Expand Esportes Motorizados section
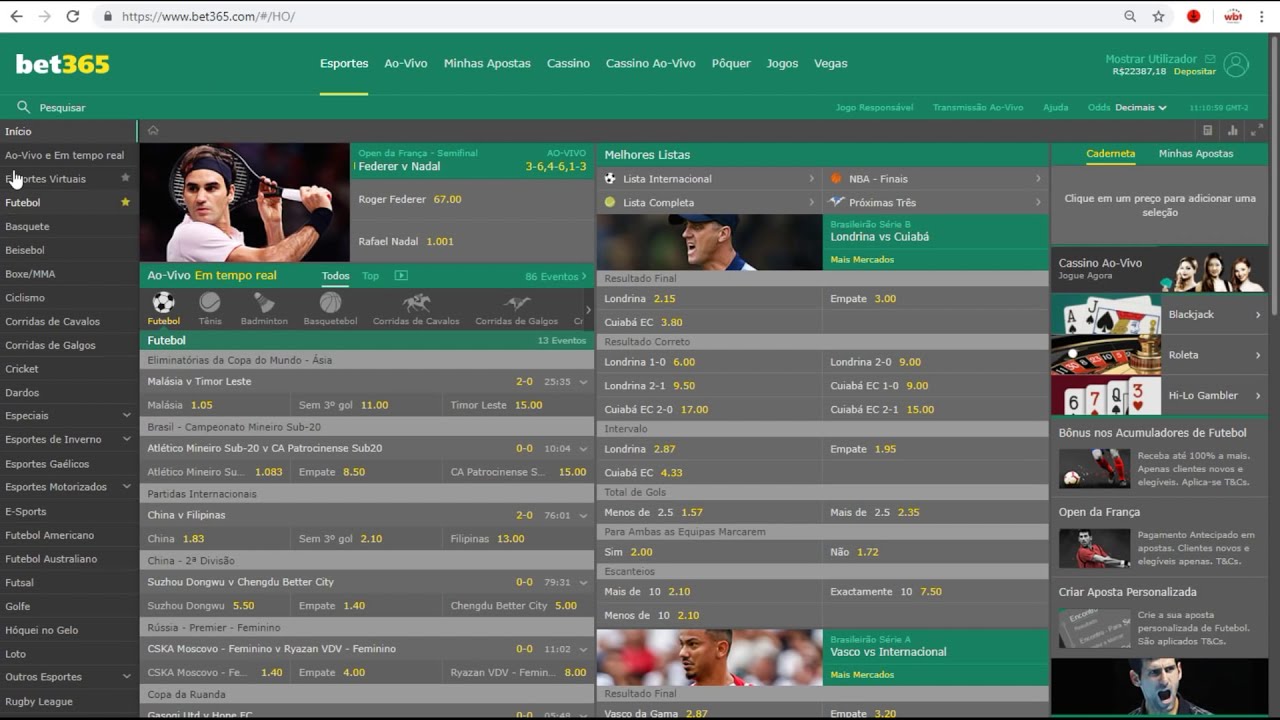 tap(126, 487)
